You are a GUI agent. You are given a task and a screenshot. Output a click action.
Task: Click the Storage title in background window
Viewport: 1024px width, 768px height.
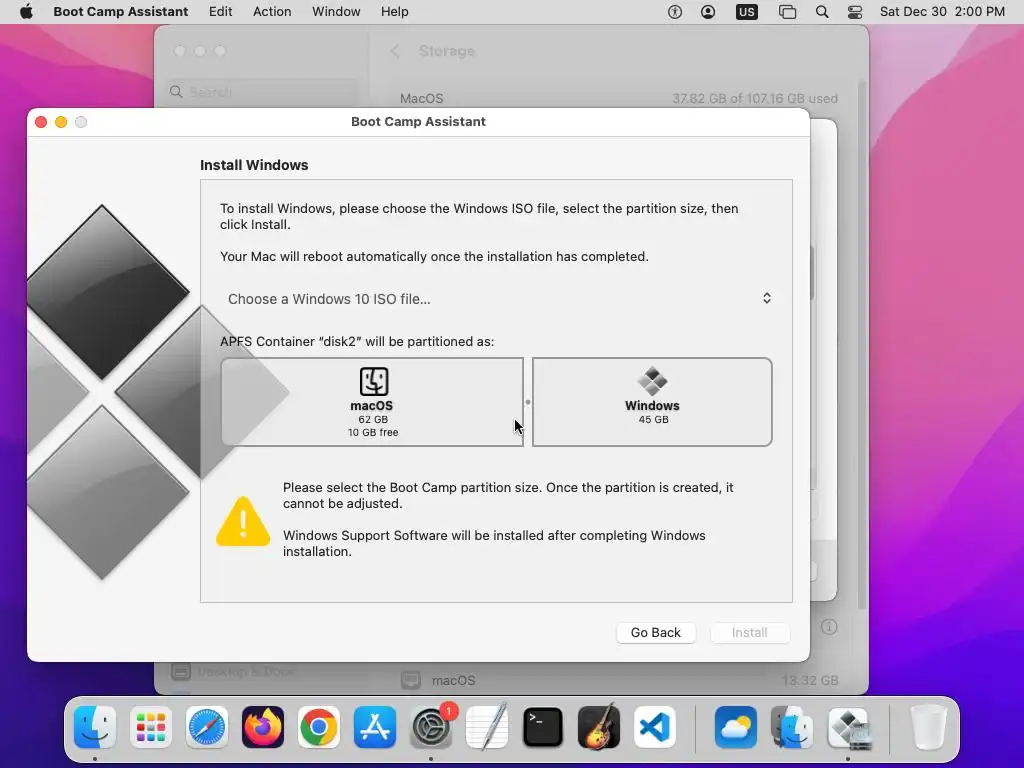[x=447, y=51]
